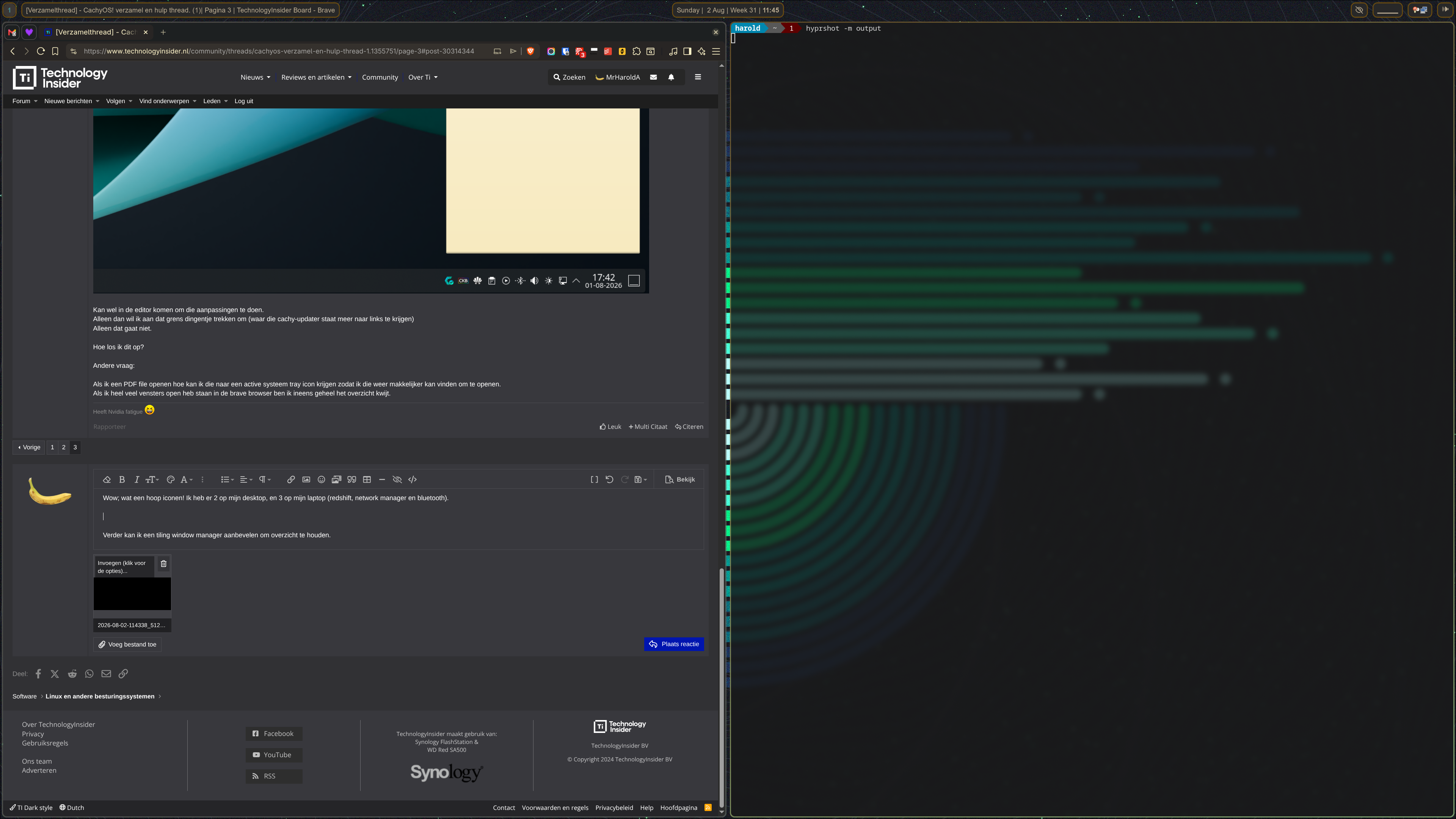
Task: Open the Brave extensions puzzle icon
Action: point(637,52)
